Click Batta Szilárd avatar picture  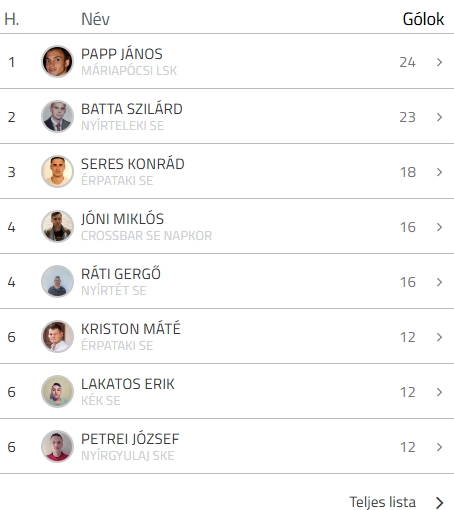[x=57, y=117]
